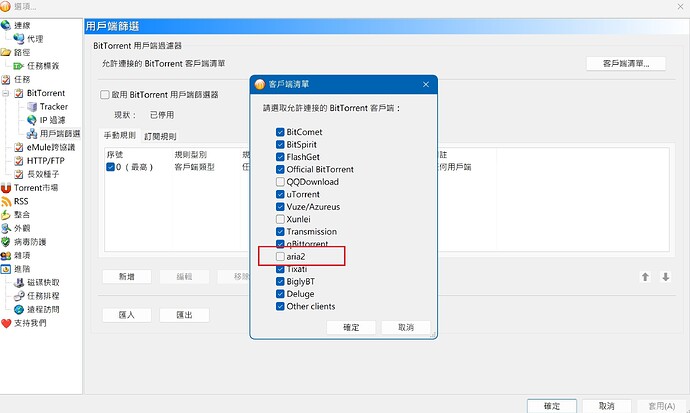The height and width of the screenshot is (413, 690).
Task: Click the 匯入 button
Action: pos(126,315)
